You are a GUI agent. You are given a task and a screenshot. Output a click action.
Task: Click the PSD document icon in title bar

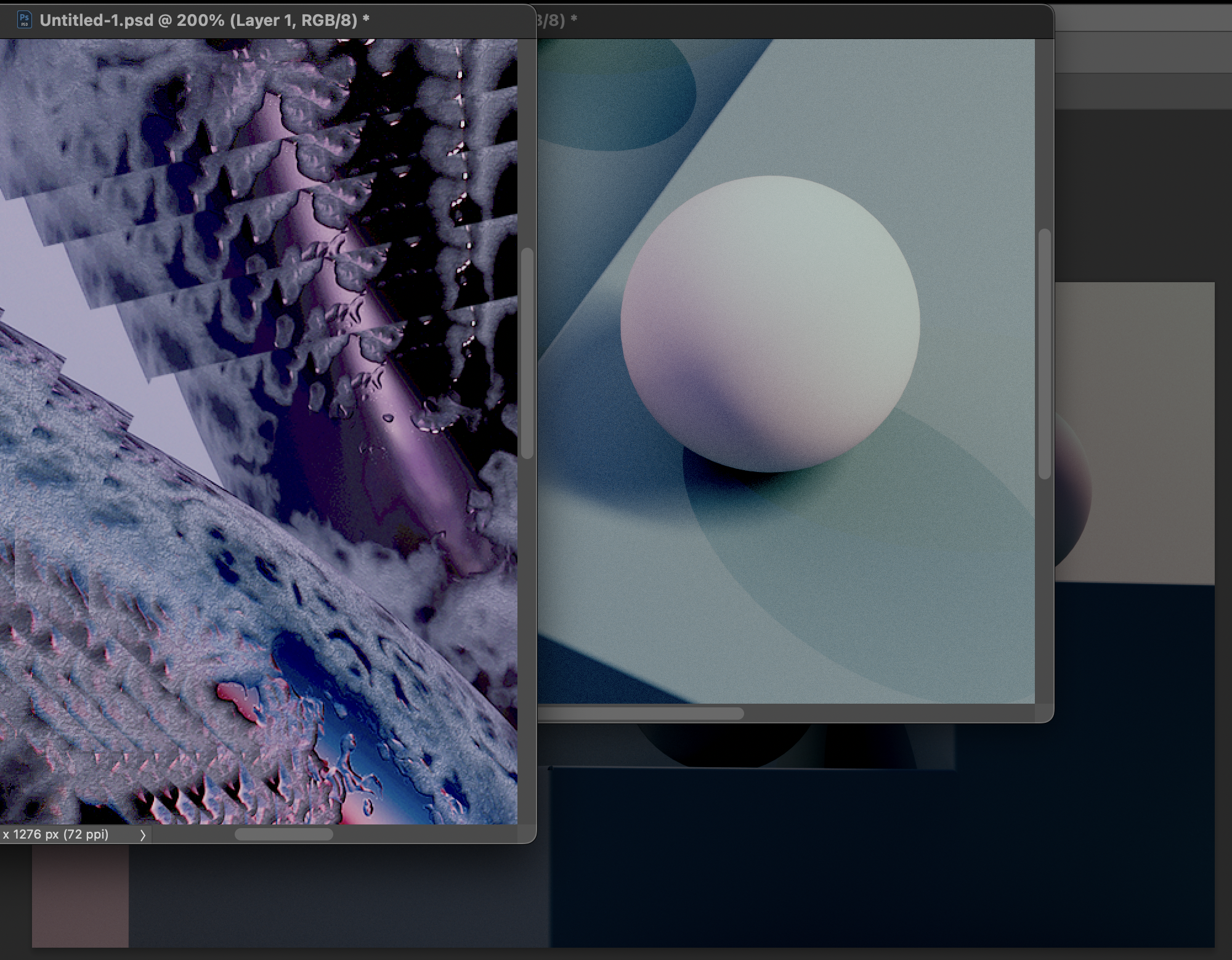coord(24,20)
